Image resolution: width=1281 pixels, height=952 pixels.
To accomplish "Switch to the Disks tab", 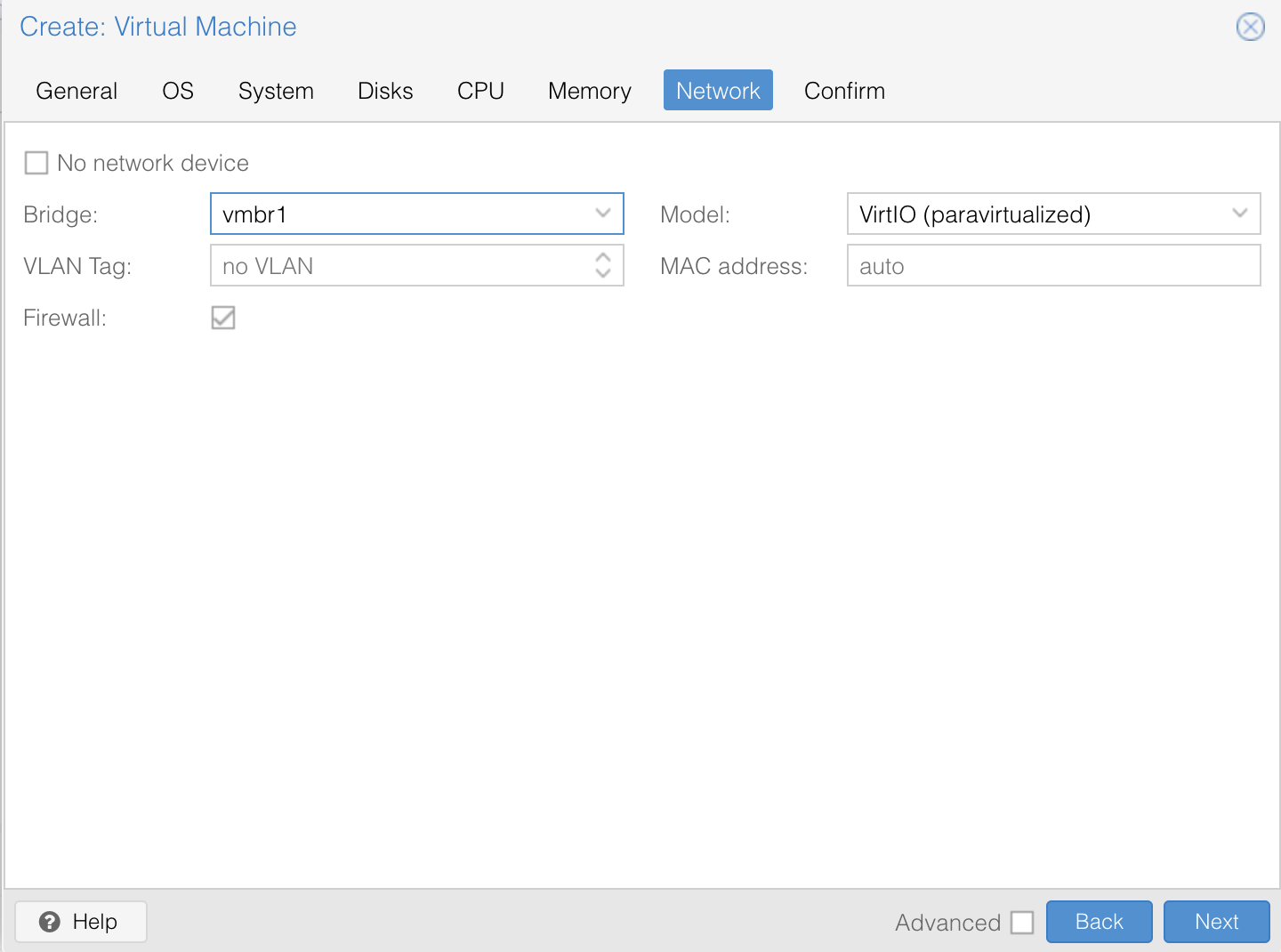I will point(384,90).
